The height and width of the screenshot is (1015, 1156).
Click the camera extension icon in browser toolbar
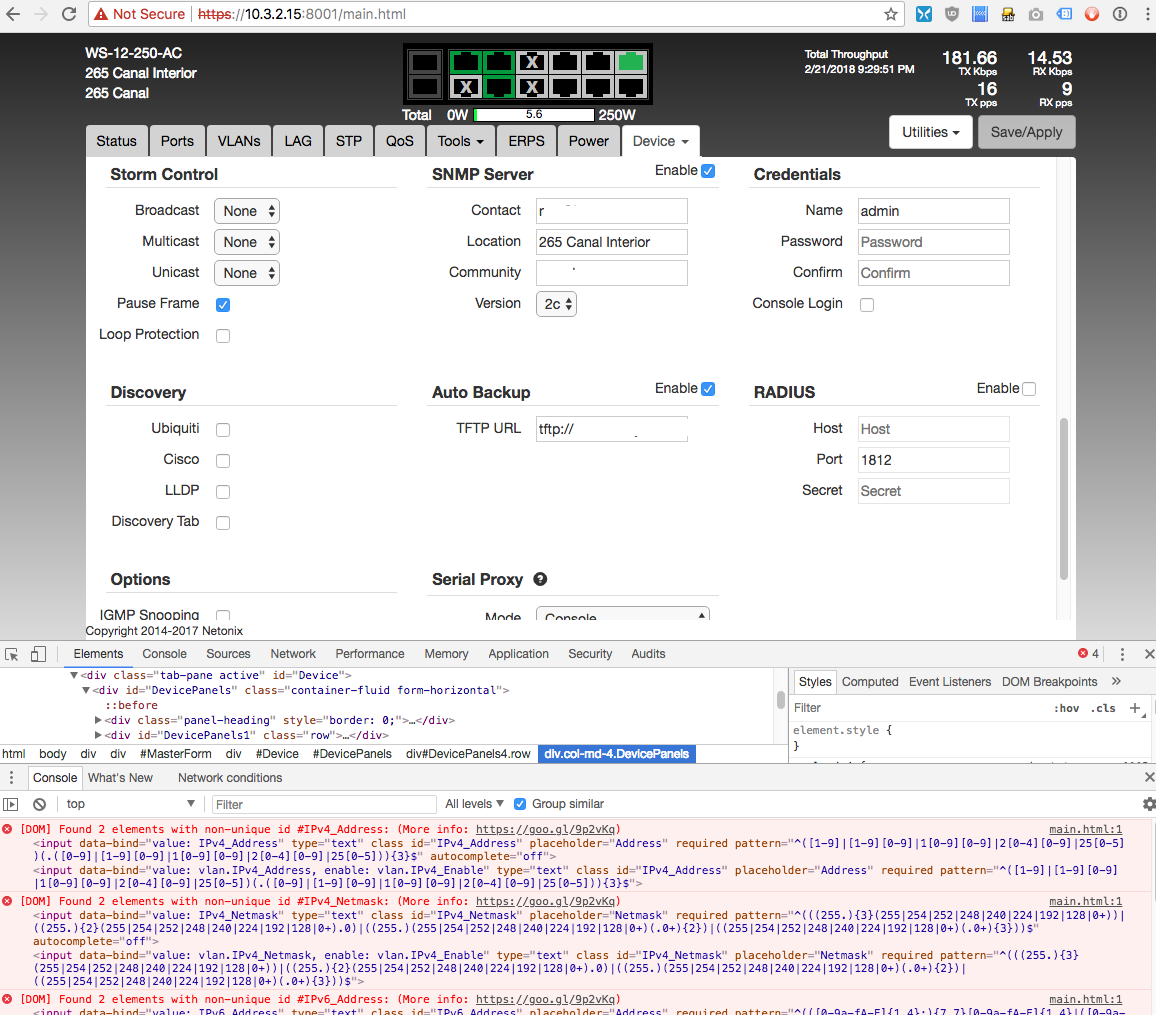pyautogui.click(x=1036, y=15)
